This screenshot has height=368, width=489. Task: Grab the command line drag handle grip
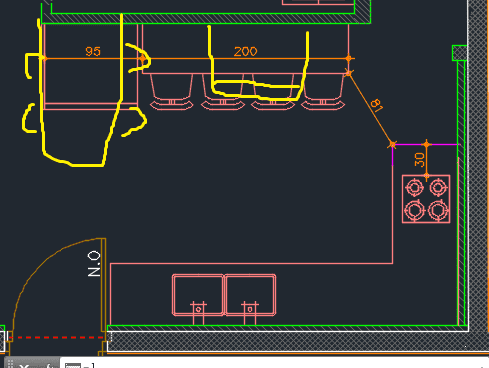pos(10,364)
